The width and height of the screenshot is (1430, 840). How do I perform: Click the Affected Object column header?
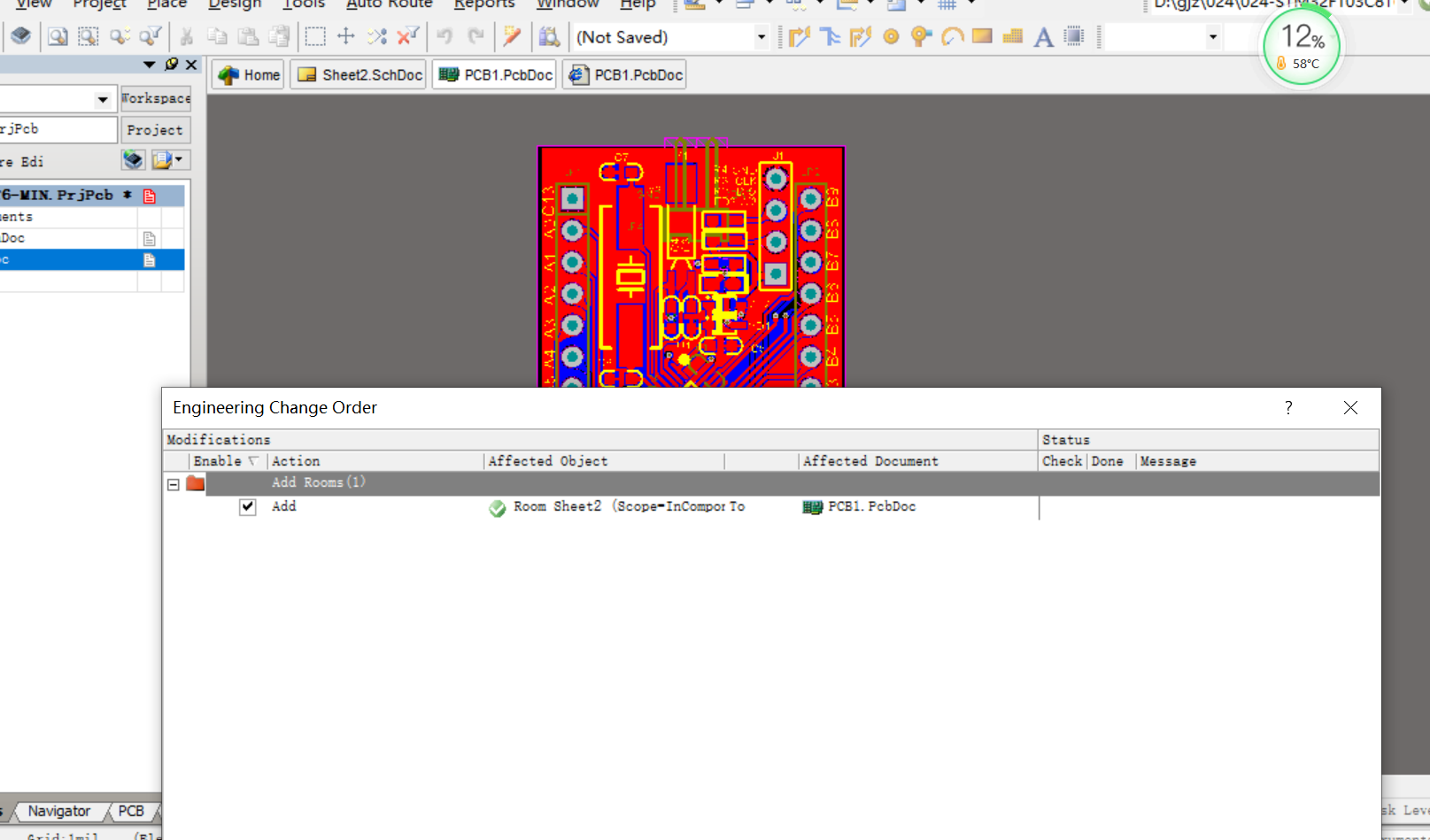pos(549,461)
